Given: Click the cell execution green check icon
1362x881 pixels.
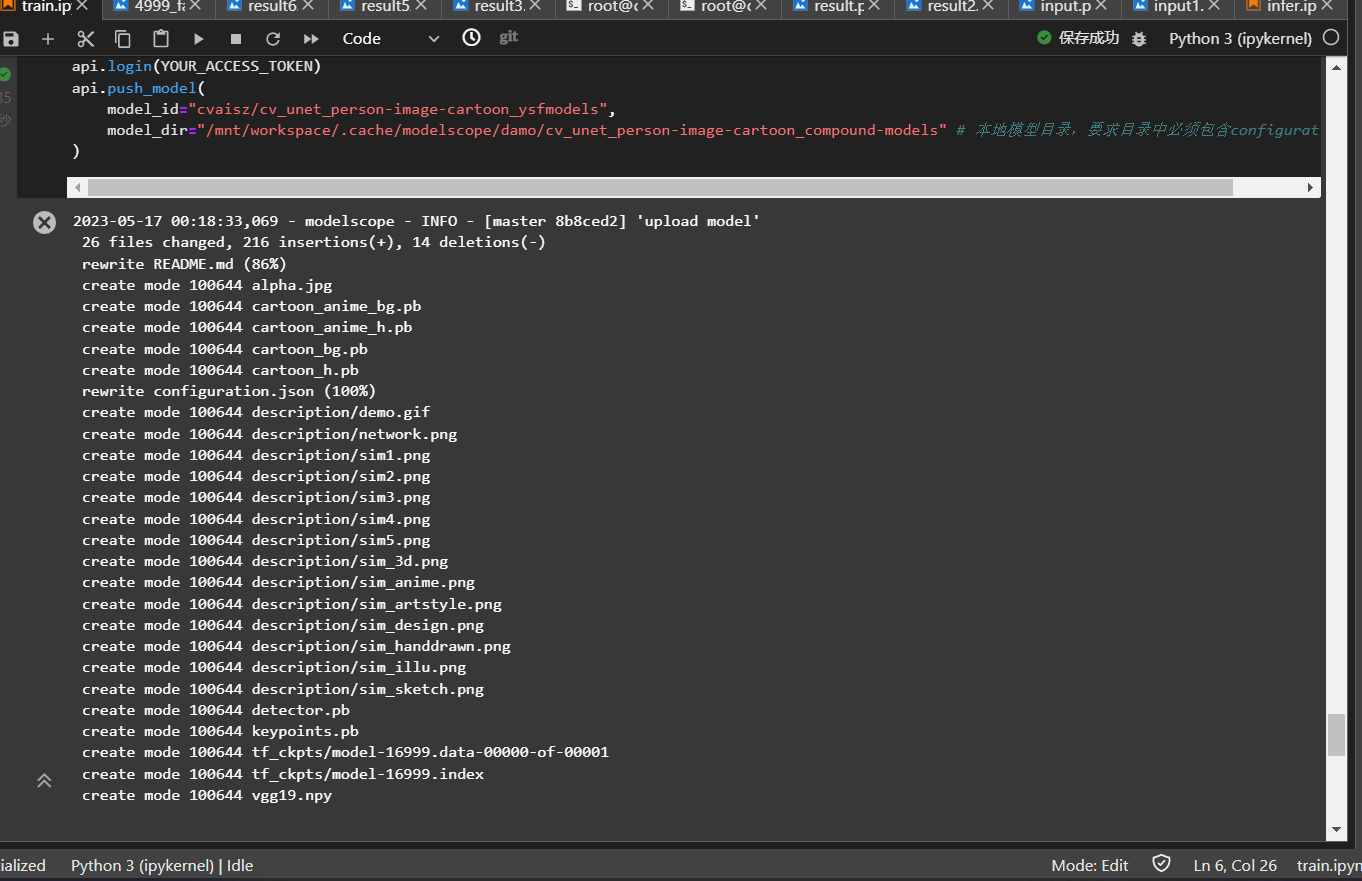Looking at the screenshot, I should pos(5,74).
